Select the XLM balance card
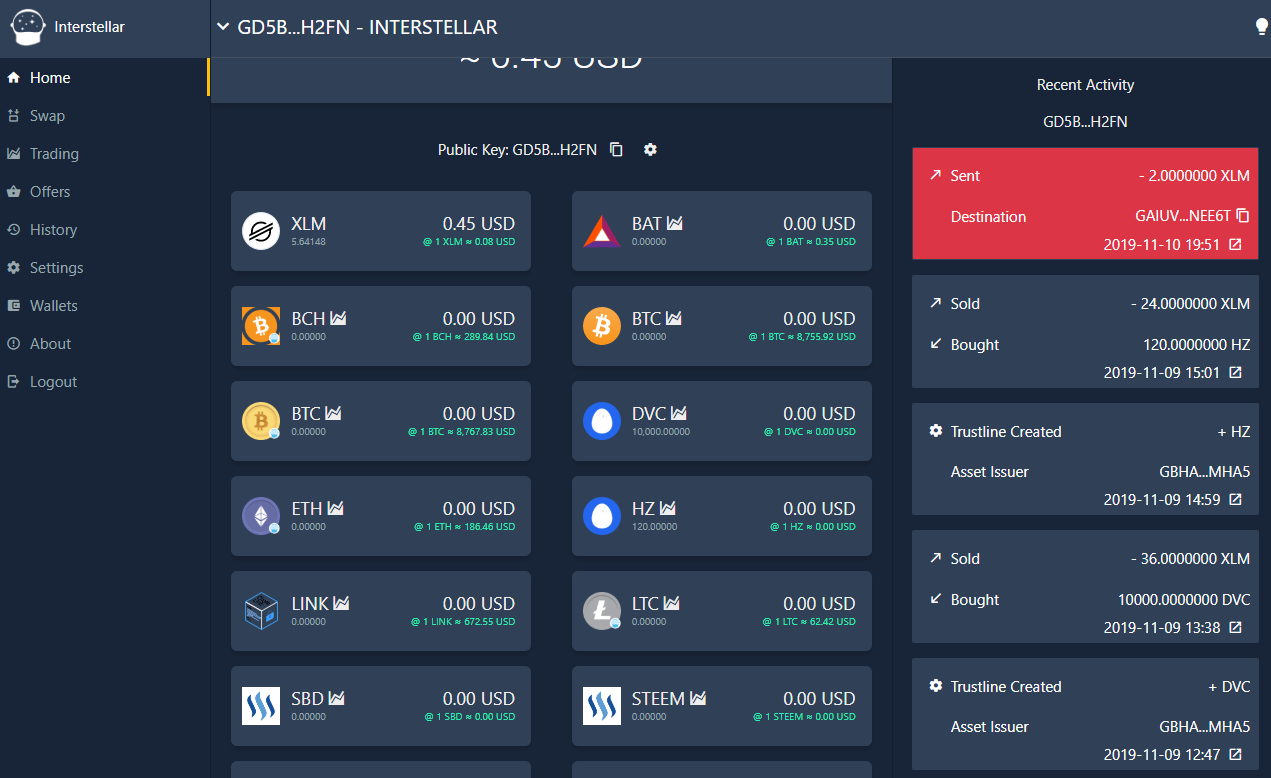The width and height of the screenshot is (1271, 778). [x=381, y=231]
